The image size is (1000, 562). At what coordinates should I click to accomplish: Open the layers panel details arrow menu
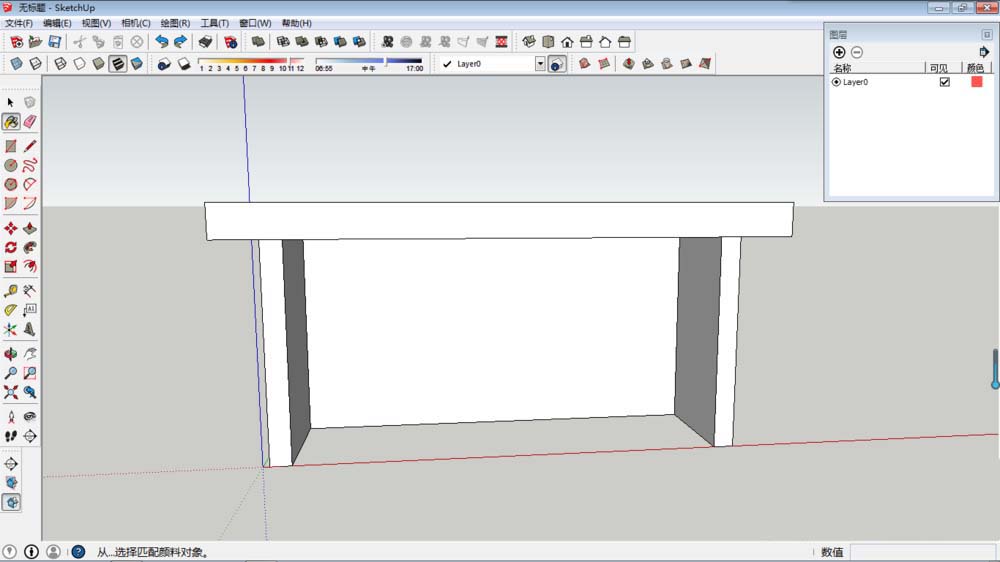(984, 52)
